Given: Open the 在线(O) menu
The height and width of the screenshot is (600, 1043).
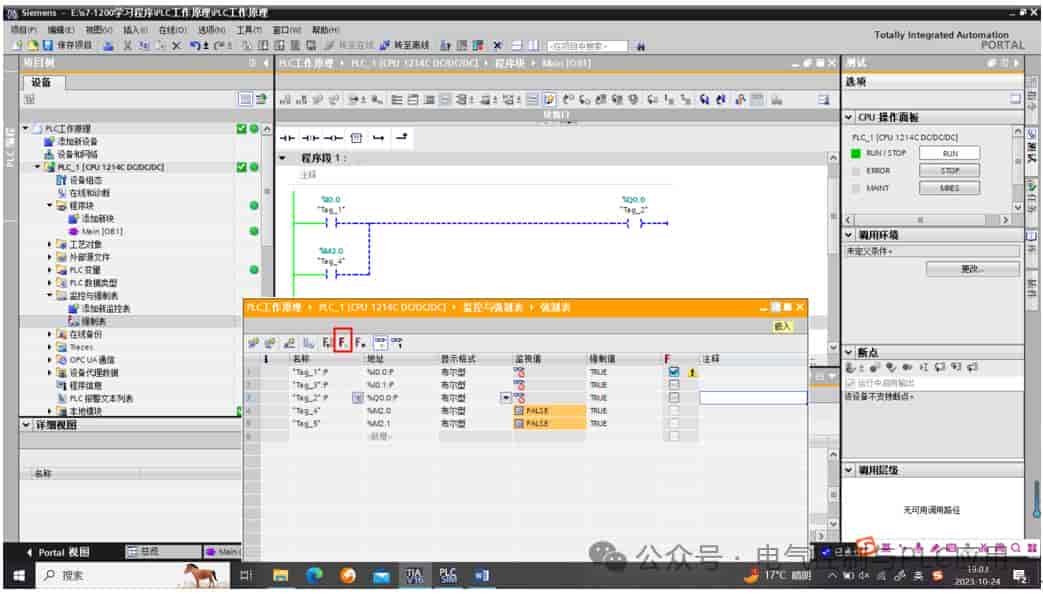Looking at the screenshot, I should pos(172,30).
